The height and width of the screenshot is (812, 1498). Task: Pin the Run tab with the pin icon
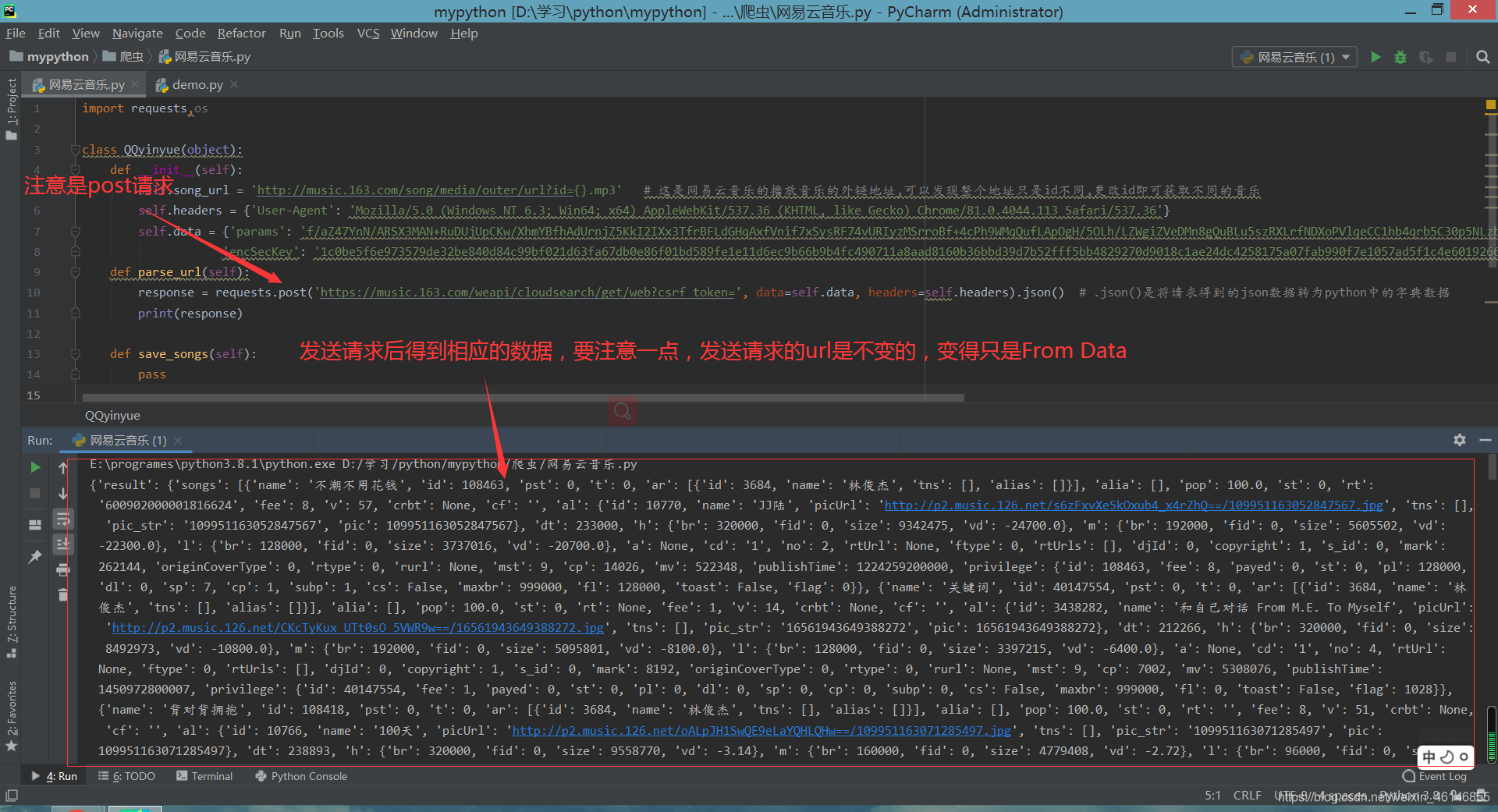point(35,557)
